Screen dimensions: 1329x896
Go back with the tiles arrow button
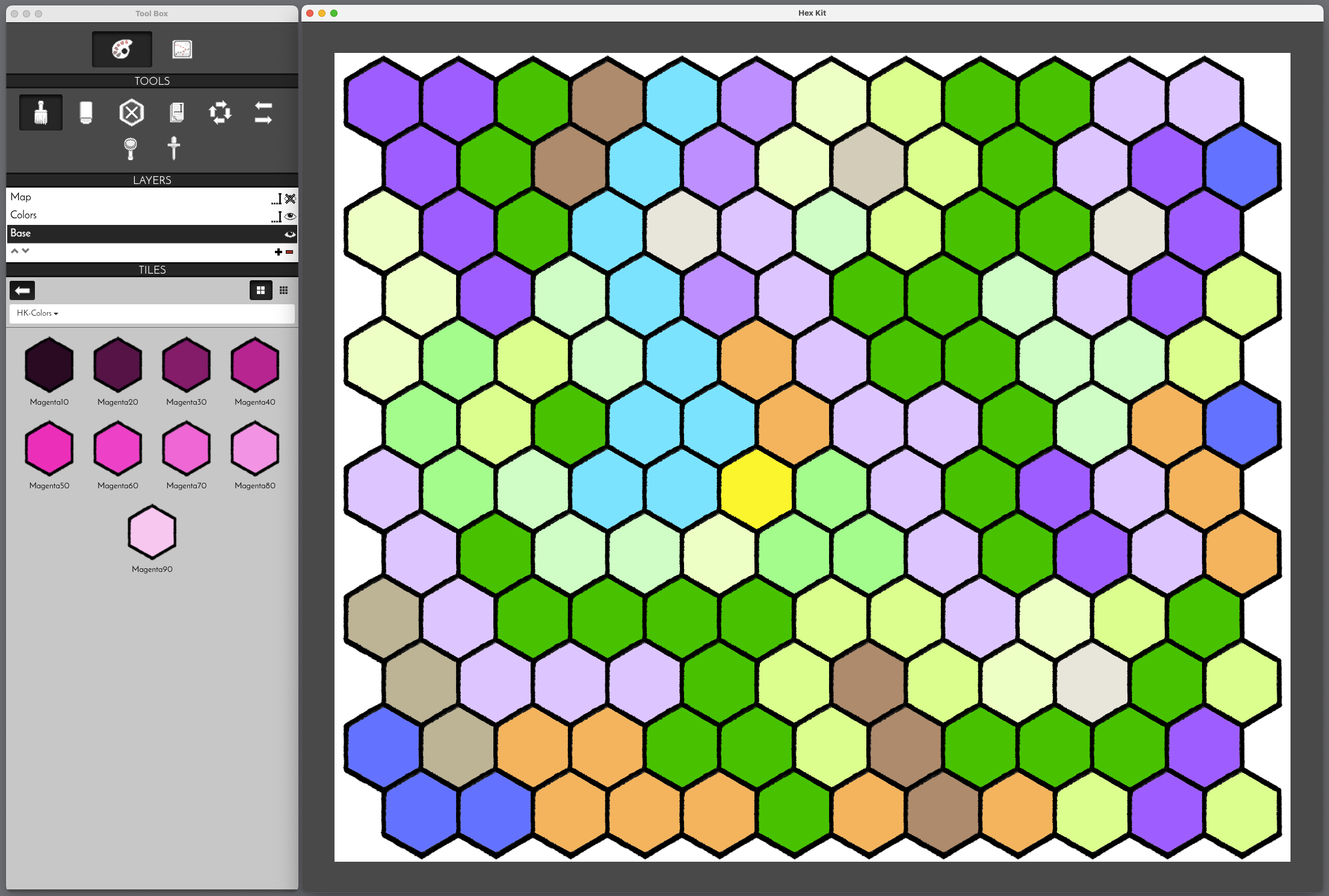pyautogui.click(x=22, y=290)
